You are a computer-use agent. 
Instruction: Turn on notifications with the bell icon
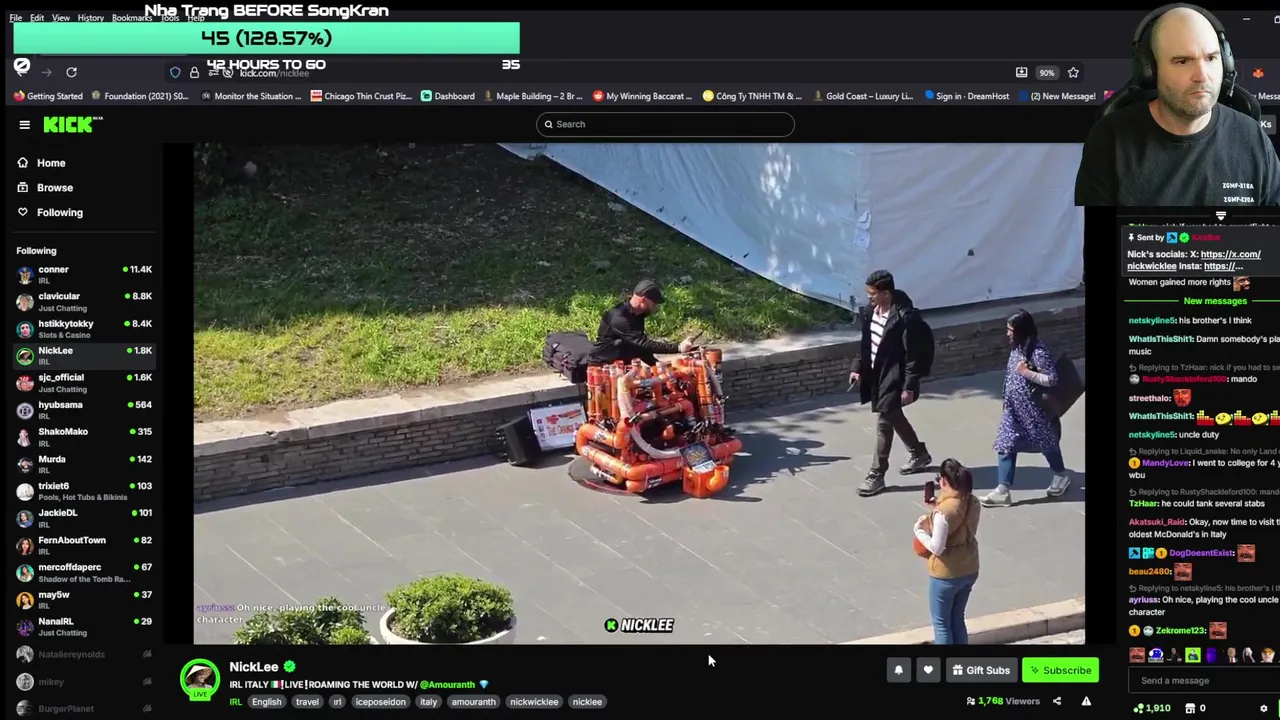tap(898, 670)
